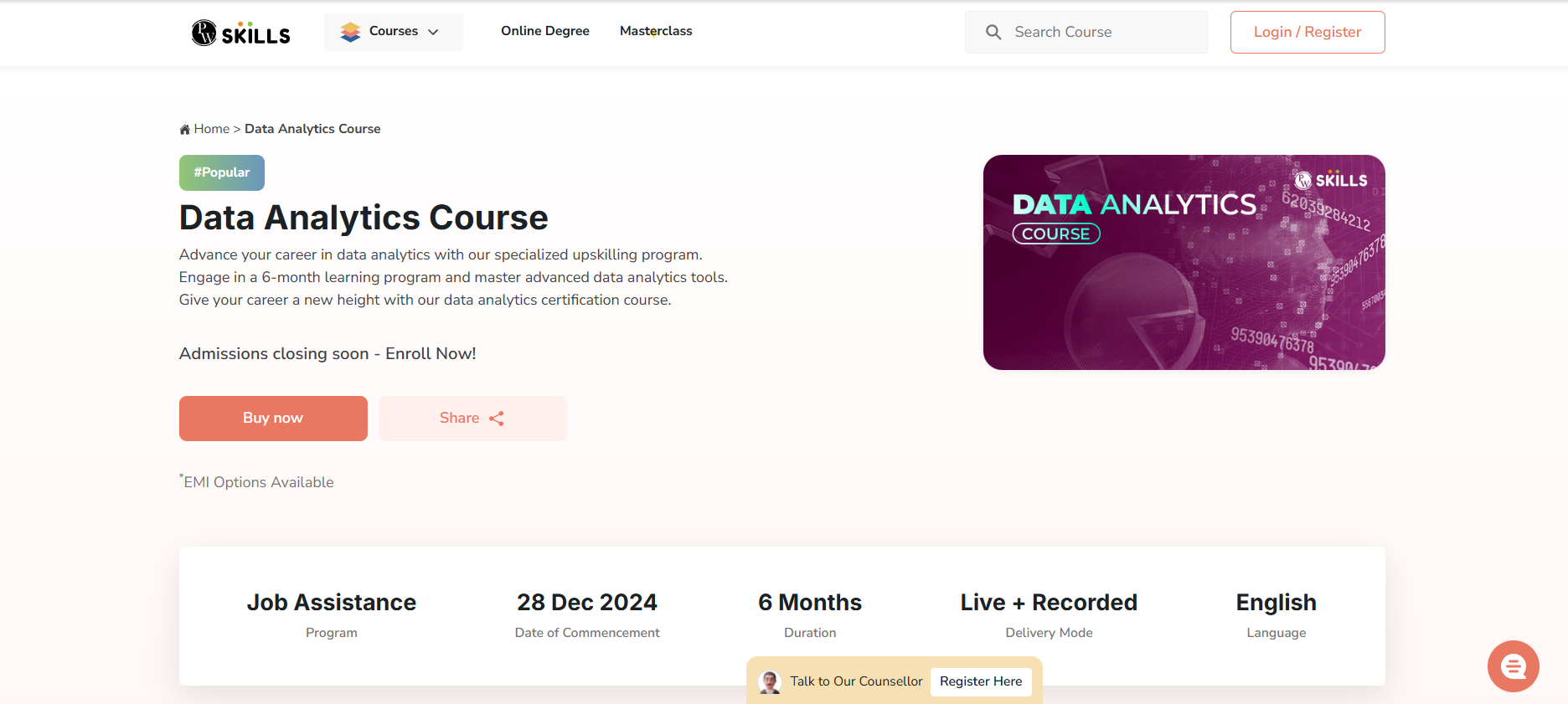Open the Data Analytics course thumbnail

click(1184, 262)
